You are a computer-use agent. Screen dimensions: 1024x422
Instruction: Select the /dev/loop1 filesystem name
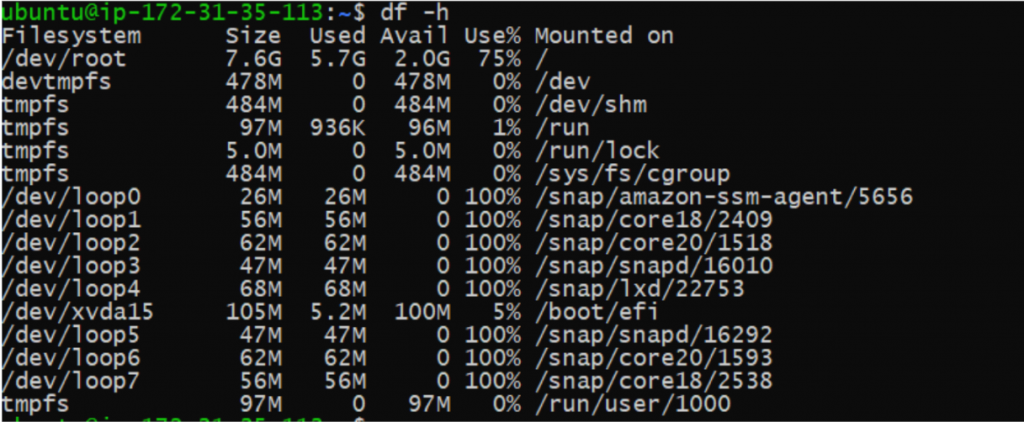pyautogui.click(x=71, y=220)
